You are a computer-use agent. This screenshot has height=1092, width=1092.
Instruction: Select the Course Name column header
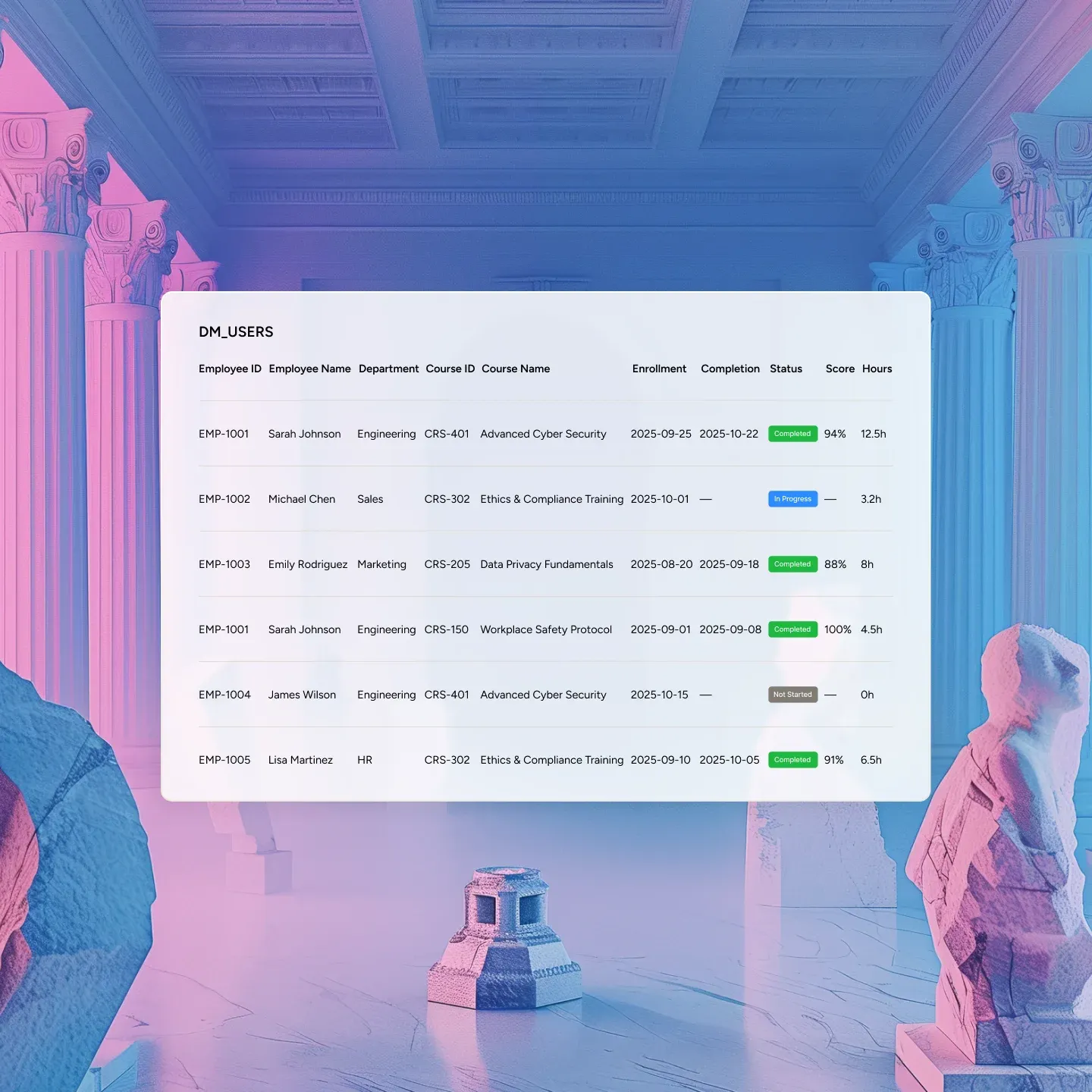tap(516, 369)
